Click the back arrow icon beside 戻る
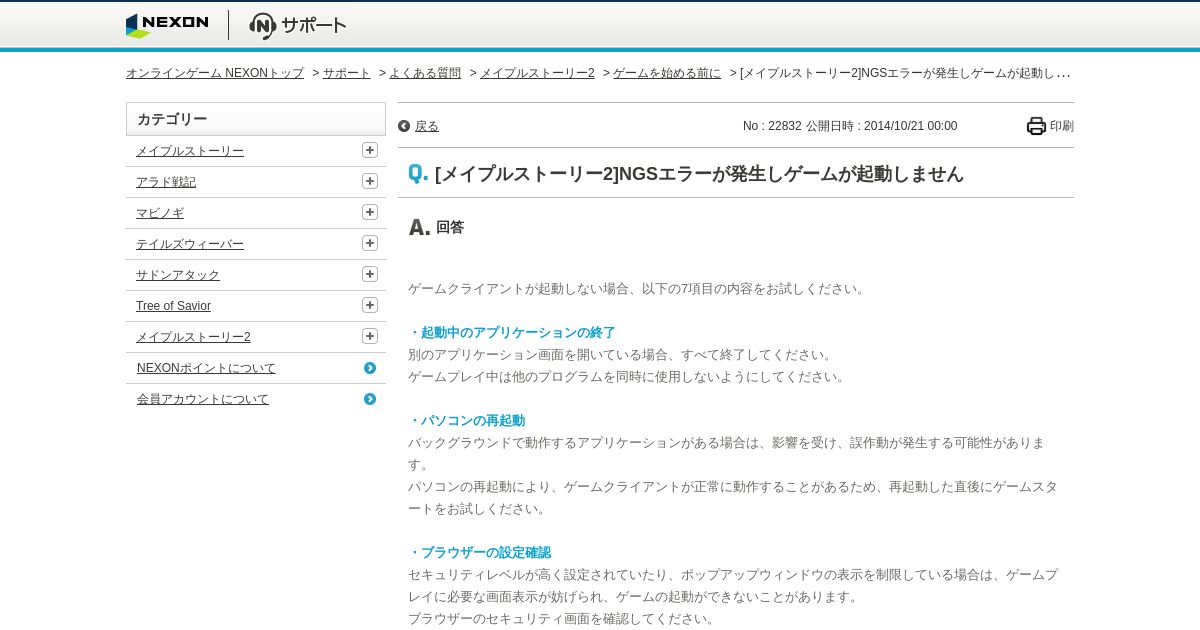 click(x=404, y=126)
